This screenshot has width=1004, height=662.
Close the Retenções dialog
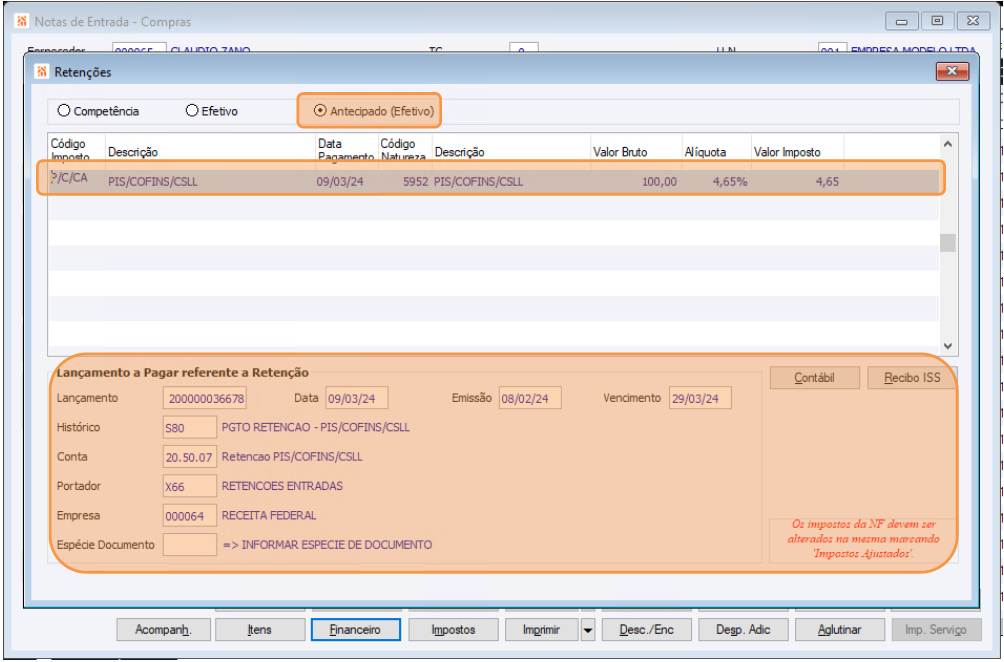tap(951, 71)
